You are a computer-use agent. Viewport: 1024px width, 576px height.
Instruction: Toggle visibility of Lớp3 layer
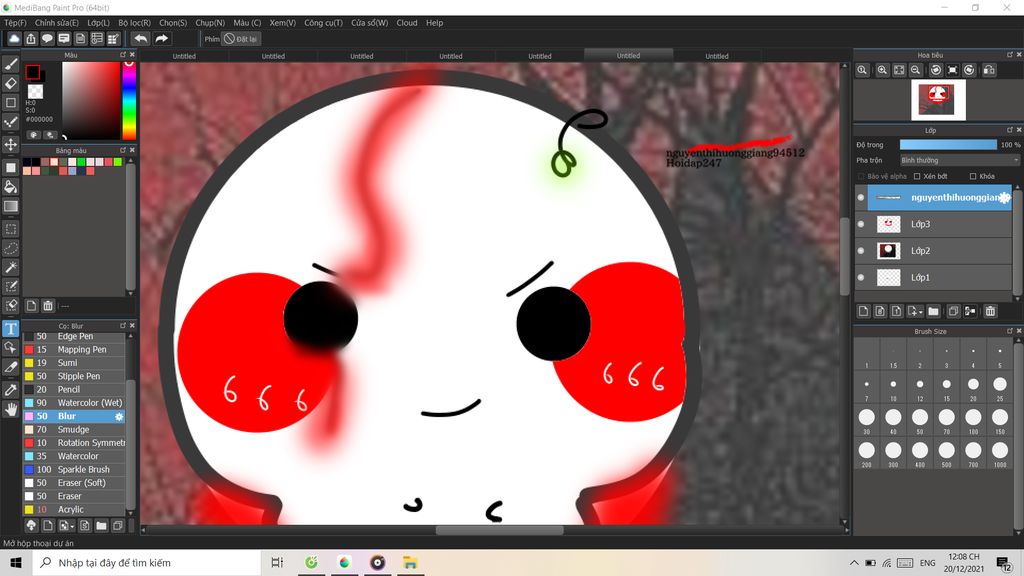(x=861, y=224)
